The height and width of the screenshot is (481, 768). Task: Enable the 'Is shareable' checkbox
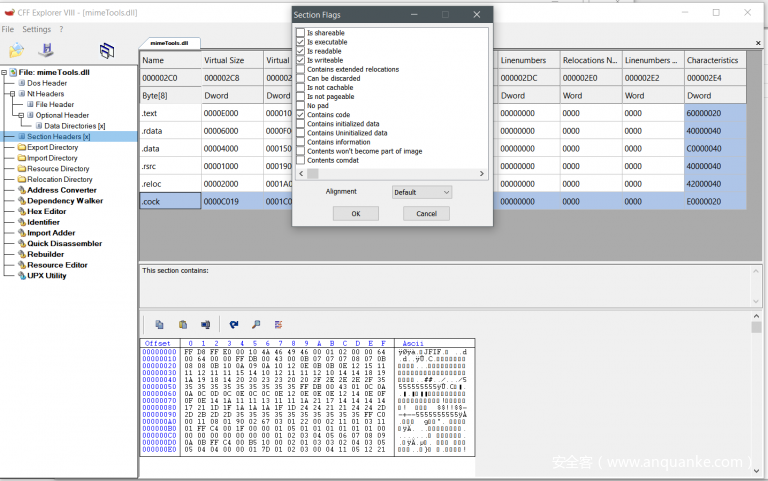(x=300, y=33)
